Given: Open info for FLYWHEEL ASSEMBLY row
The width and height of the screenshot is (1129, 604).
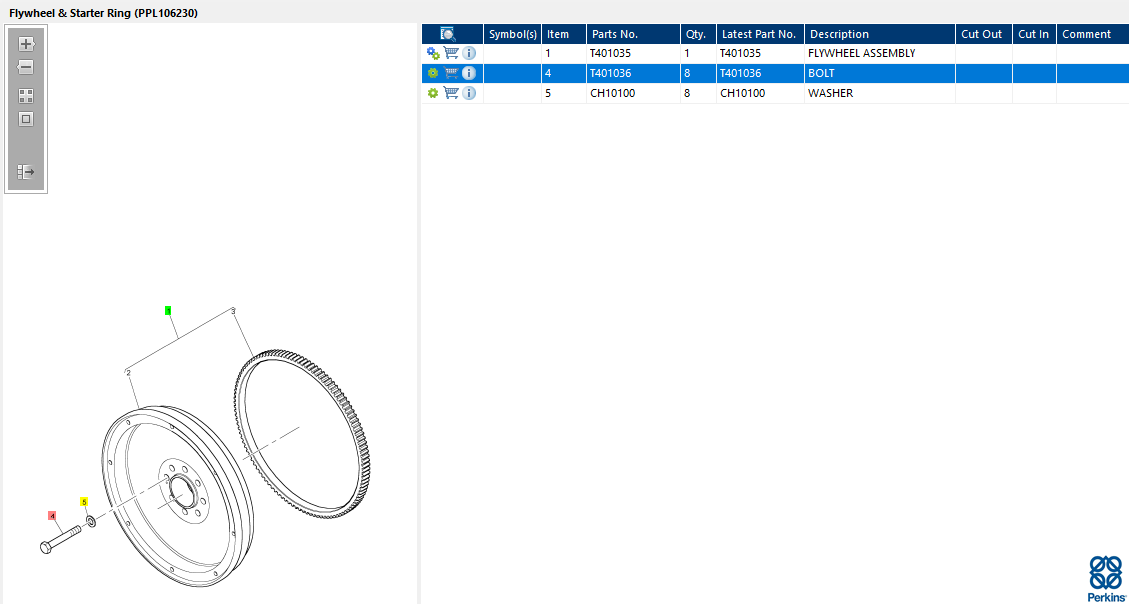Looking at the screenshot, I should [x=469, y=53].
